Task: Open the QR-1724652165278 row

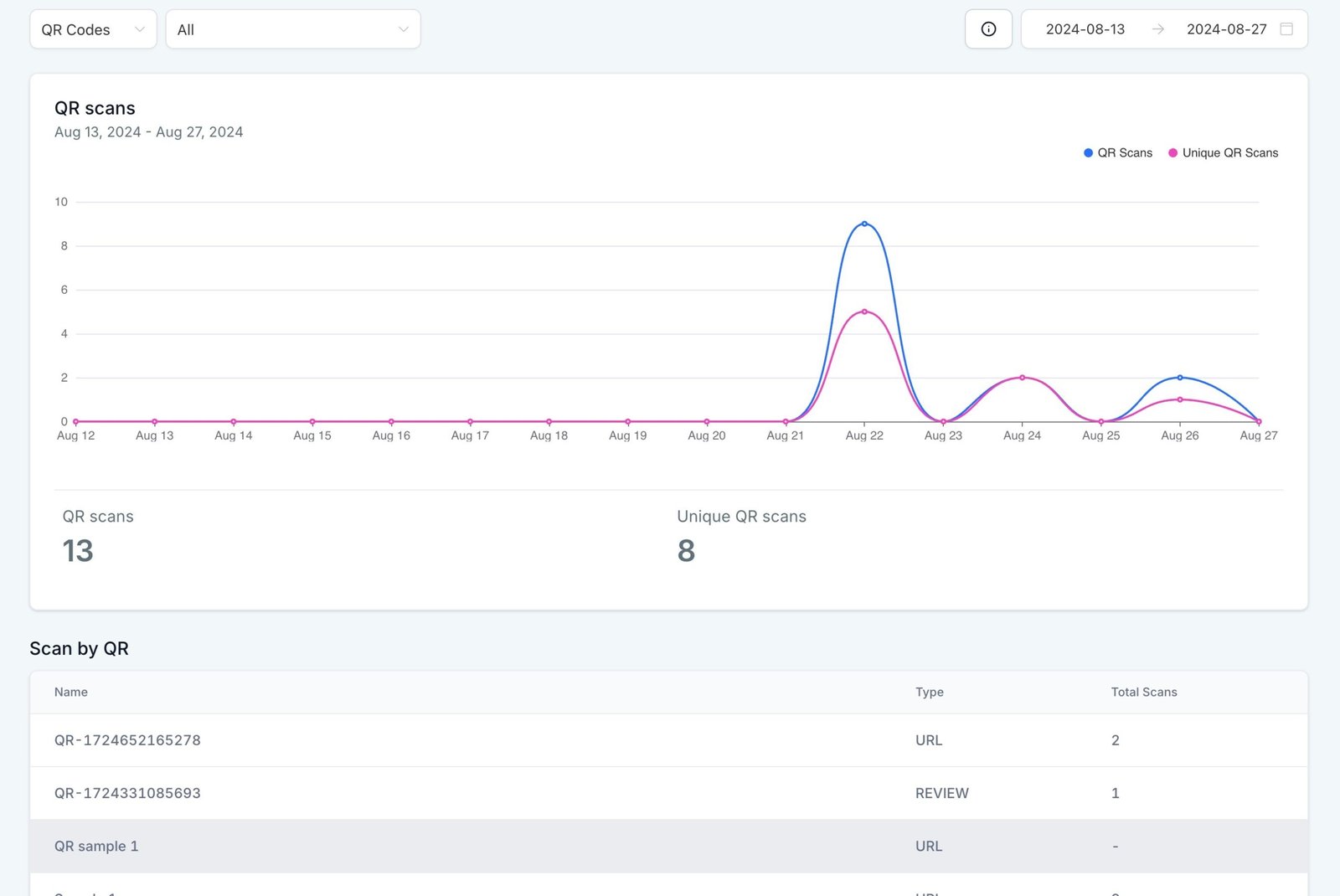Action: [127, 740]
